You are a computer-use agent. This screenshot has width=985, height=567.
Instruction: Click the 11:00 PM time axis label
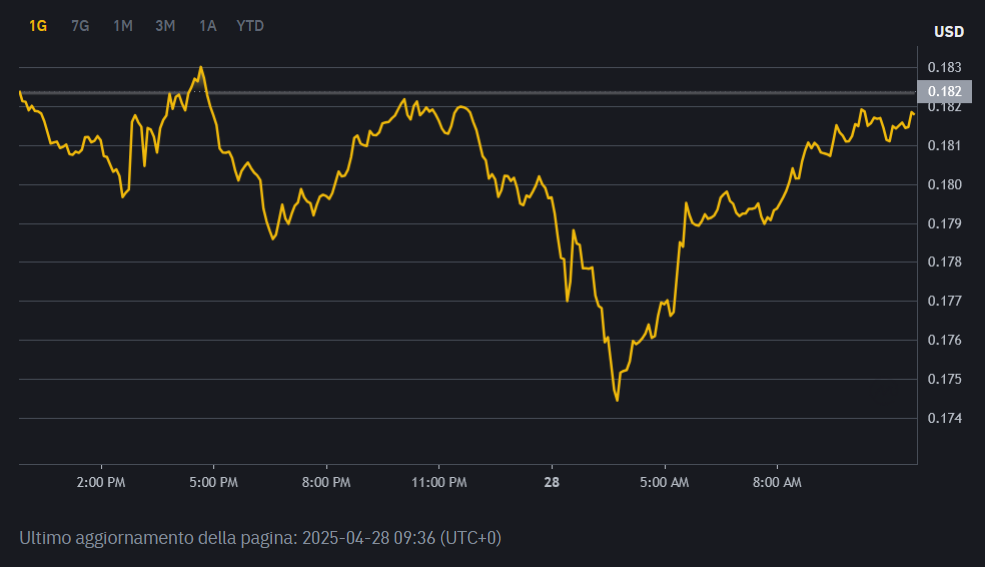tap(439, 482)
